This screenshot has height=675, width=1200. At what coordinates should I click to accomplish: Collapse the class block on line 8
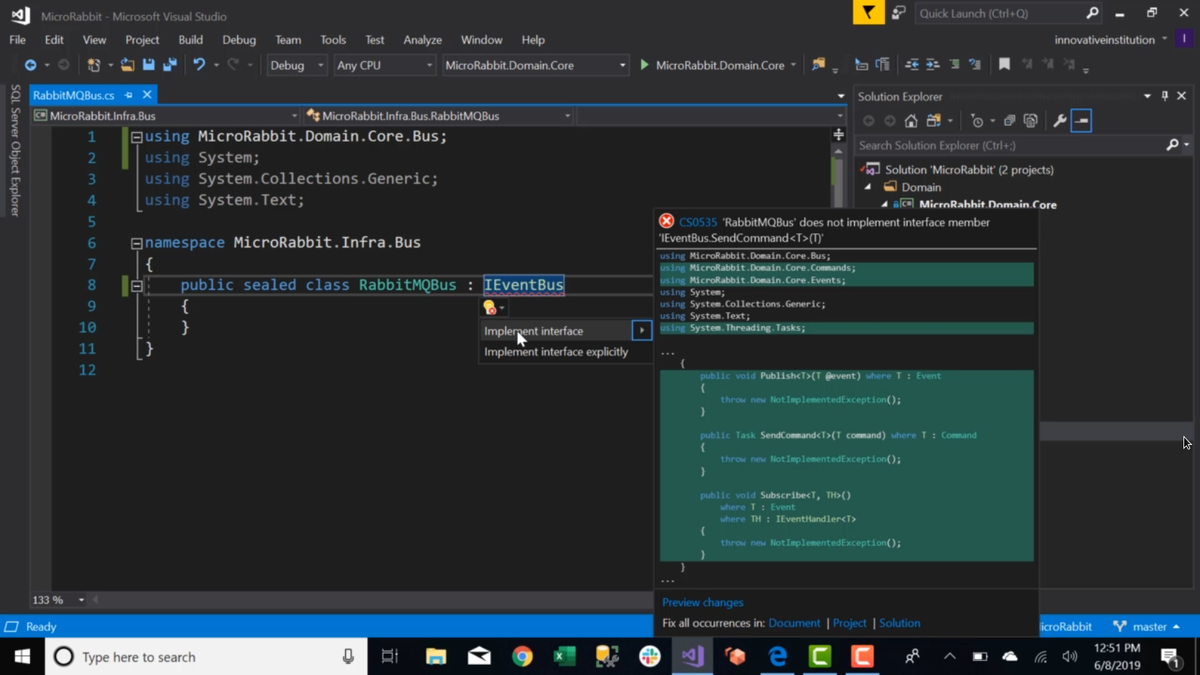137,286
